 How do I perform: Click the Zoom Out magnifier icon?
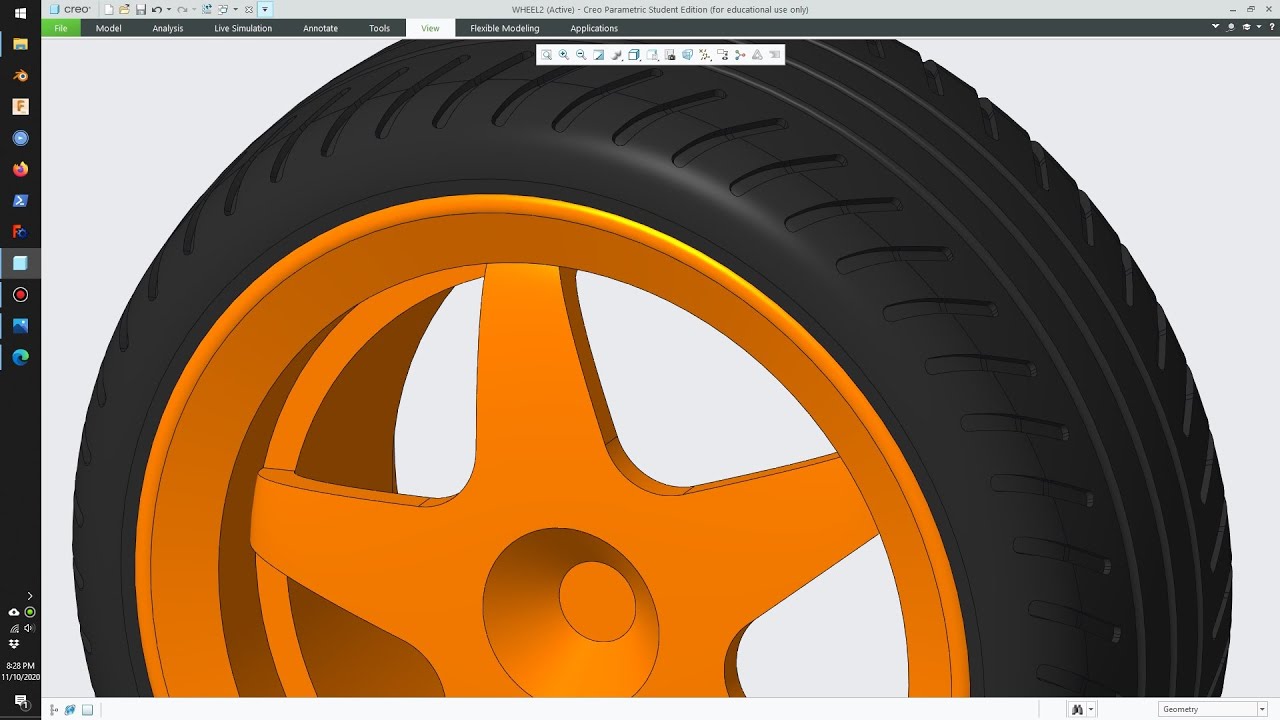point(581,55)
